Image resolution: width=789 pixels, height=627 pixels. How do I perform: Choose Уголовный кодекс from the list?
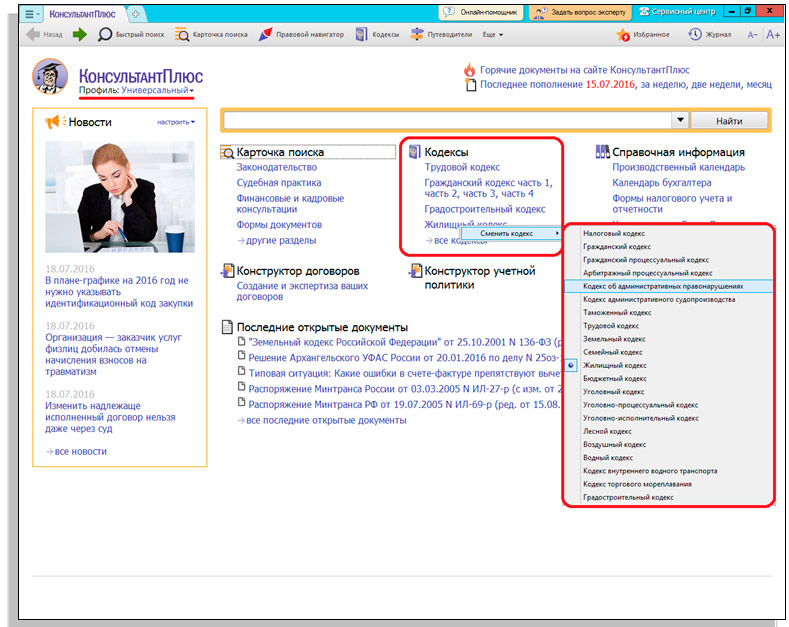[614, 392]
